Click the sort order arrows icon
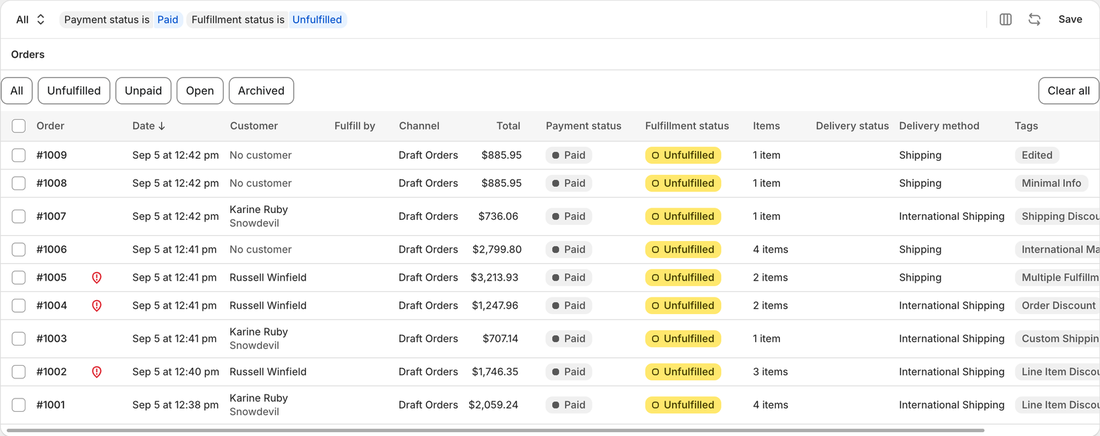The width and height of the screenshot is (1100, 436). tap(1034, 20)
